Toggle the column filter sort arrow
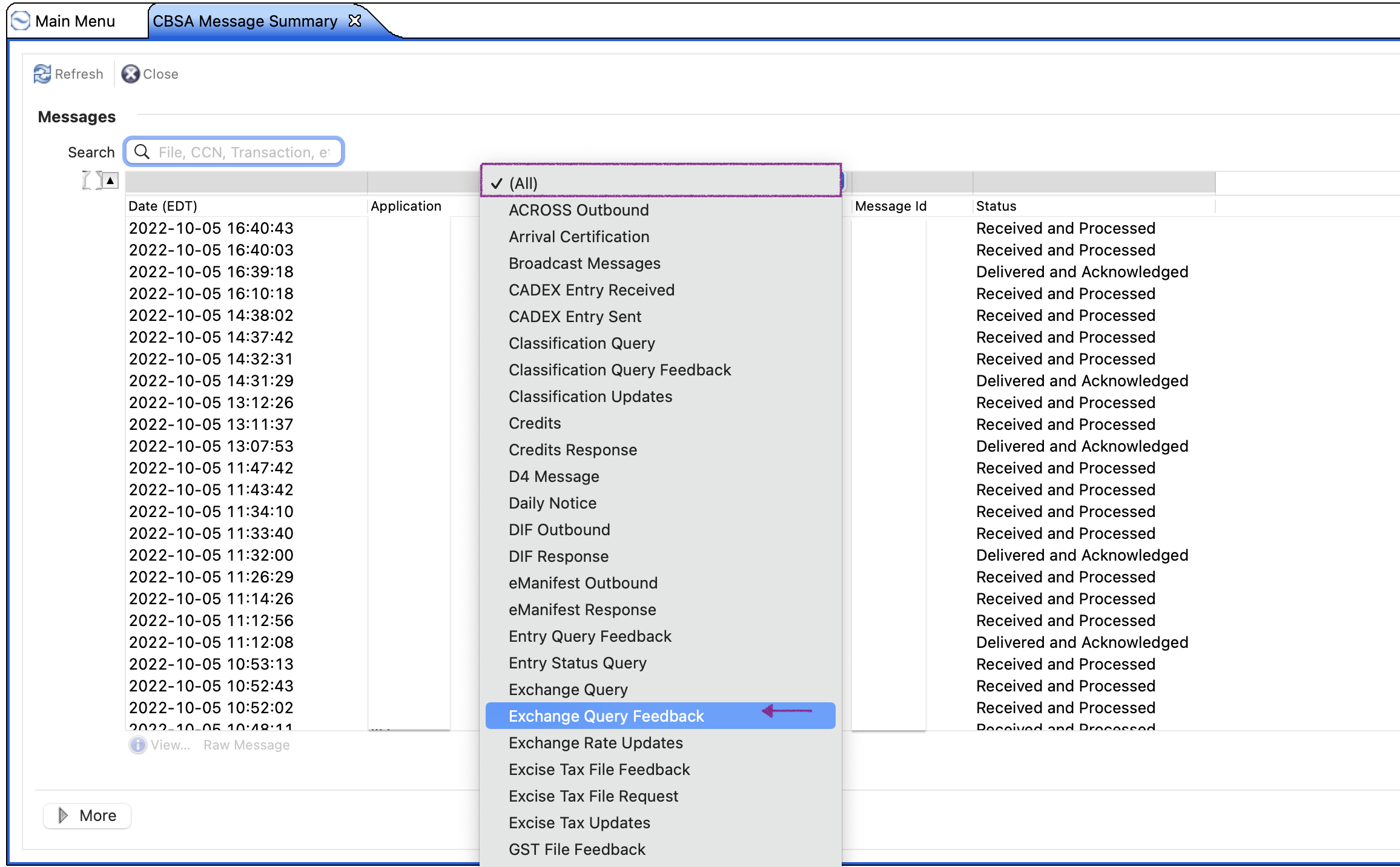 [110, 180]
